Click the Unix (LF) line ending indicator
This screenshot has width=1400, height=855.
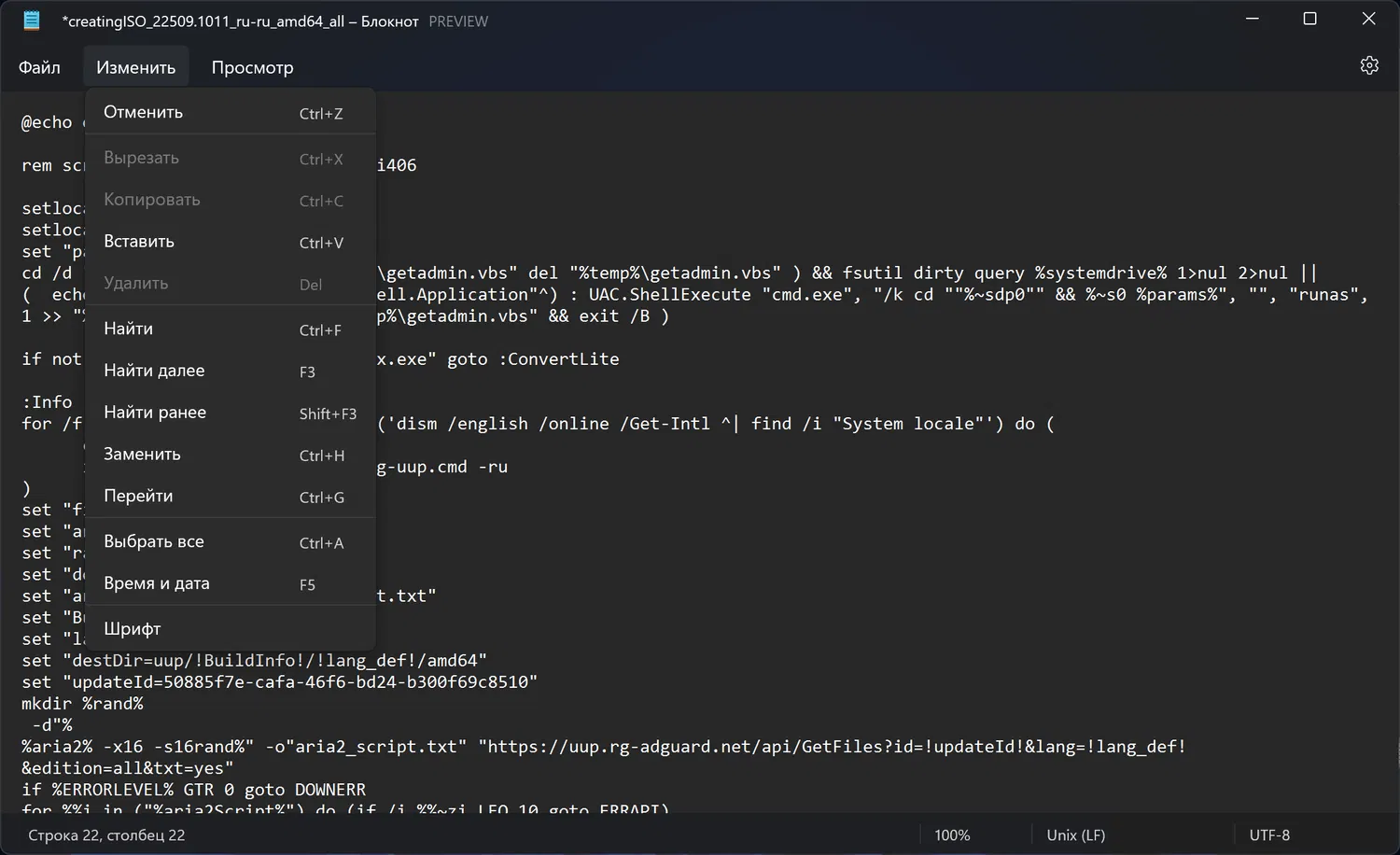pyautogui.click(x=1075, y=835)
